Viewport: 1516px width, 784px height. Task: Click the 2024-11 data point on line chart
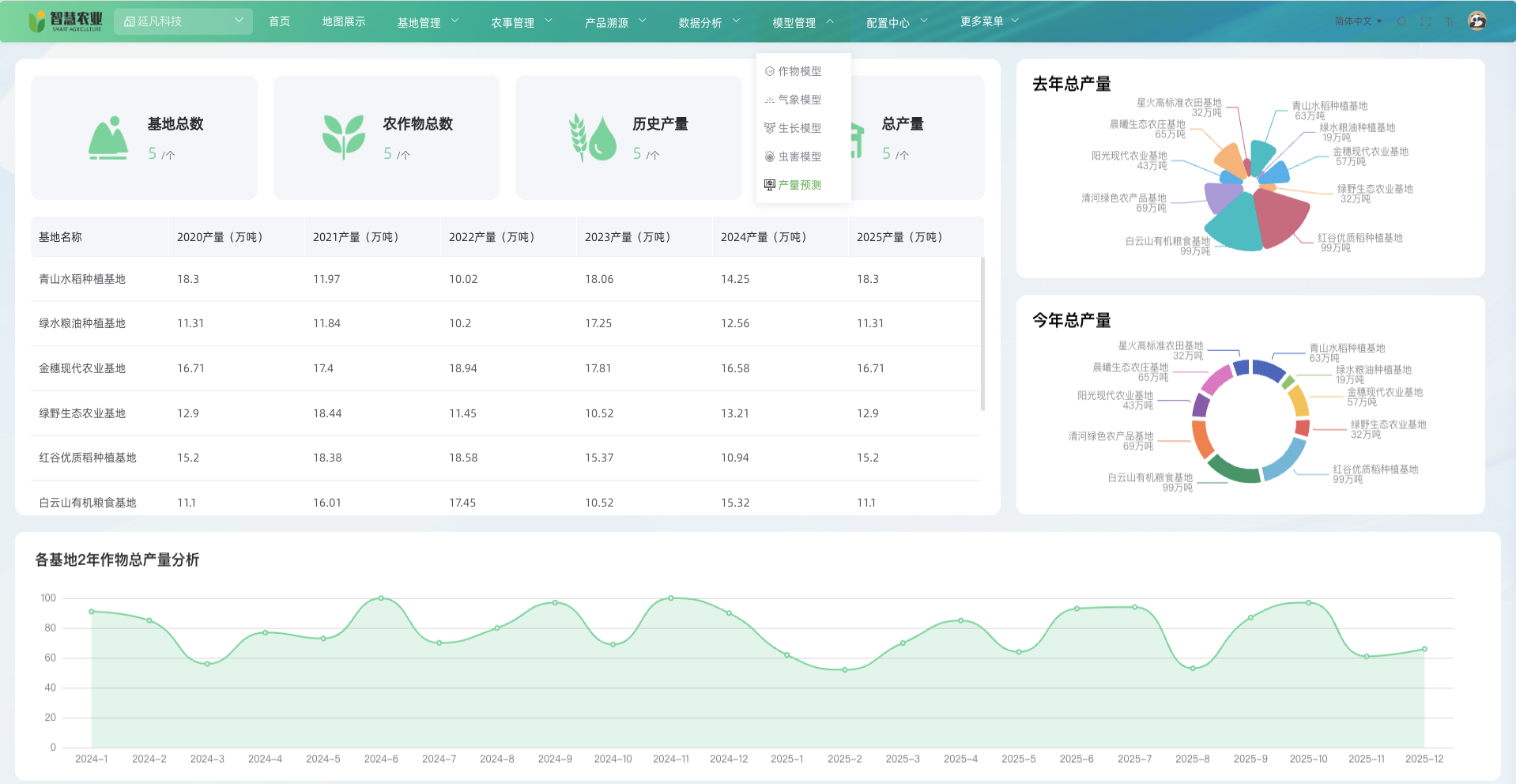(x=671, y=598)
